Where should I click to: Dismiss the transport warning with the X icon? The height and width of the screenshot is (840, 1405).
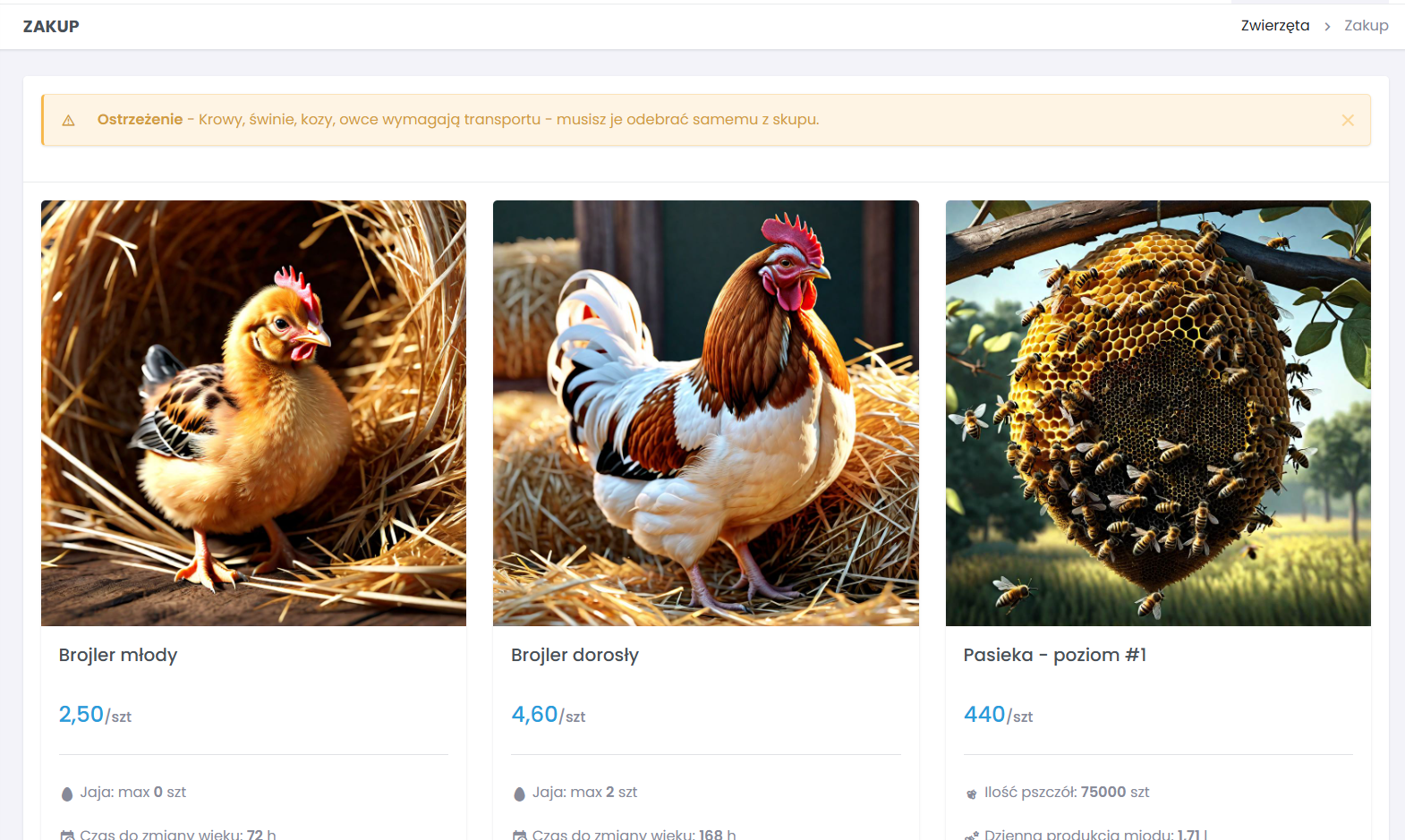pos(1348,120)
